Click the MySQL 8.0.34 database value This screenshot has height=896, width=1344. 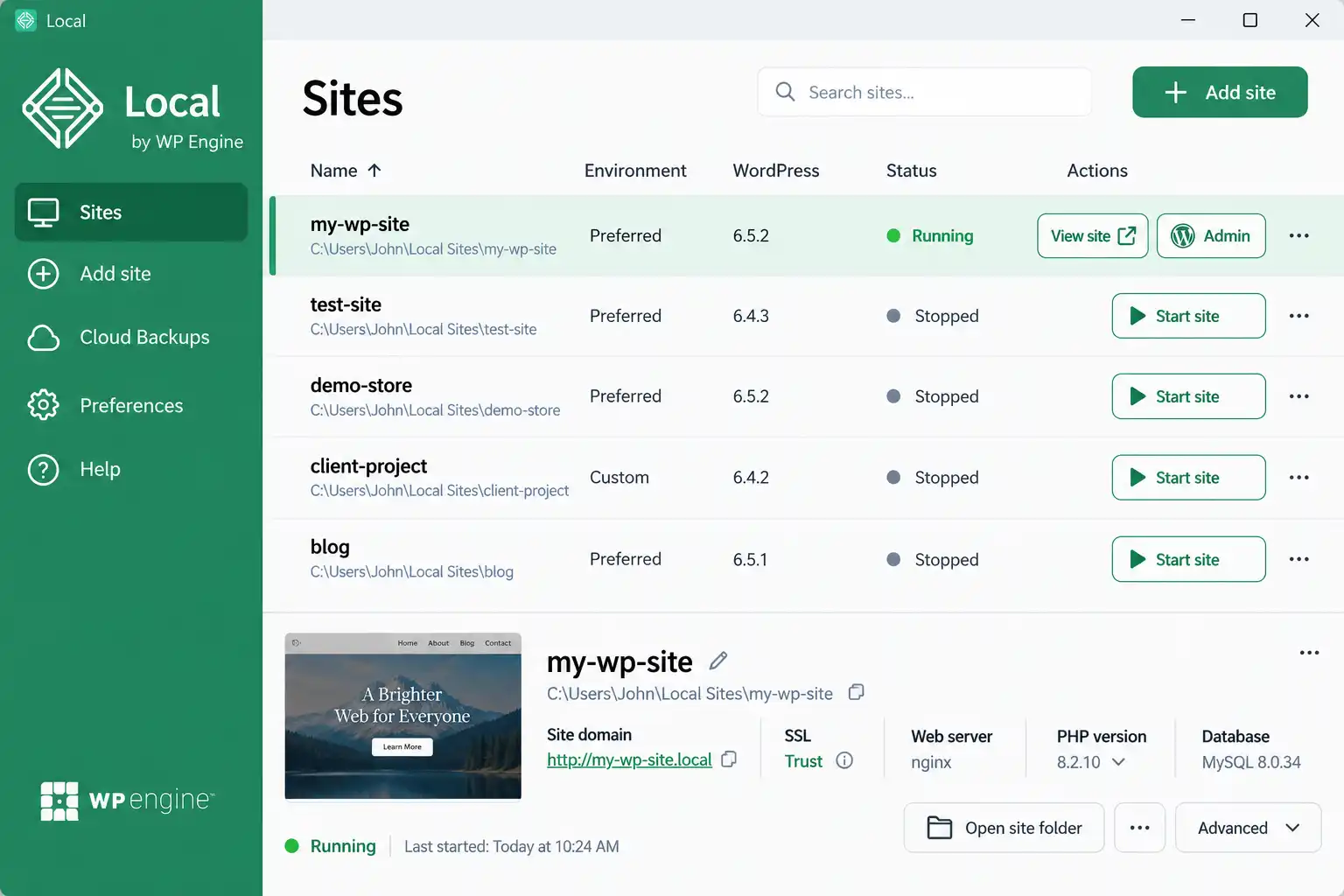pos(1251,762)
